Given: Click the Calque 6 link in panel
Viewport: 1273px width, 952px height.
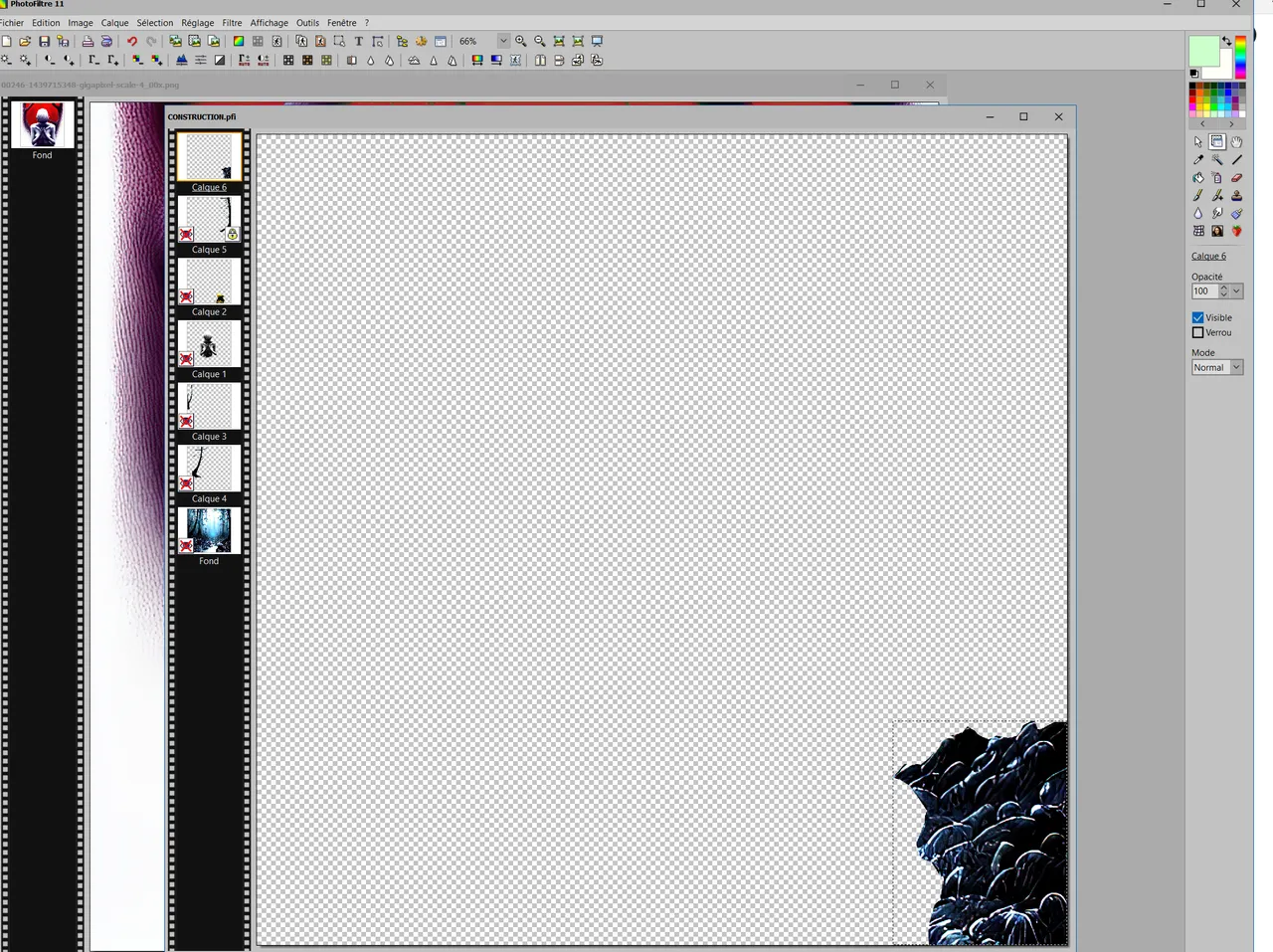Looking at the screenshot, I should (1208, 257).
